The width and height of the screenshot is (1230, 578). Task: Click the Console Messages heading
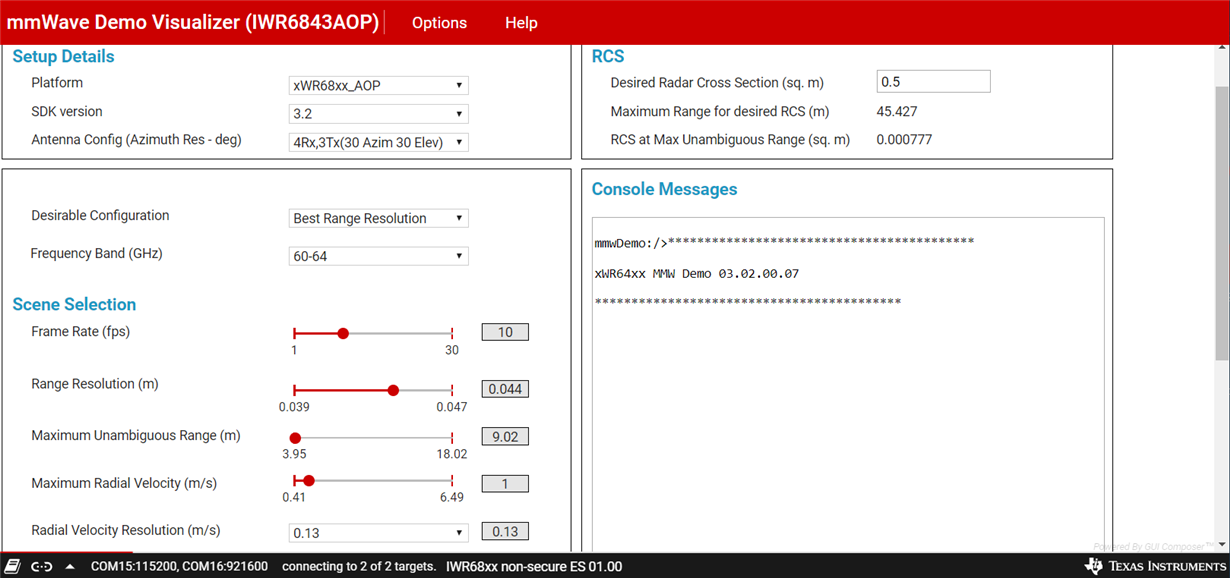click(665, 189)
